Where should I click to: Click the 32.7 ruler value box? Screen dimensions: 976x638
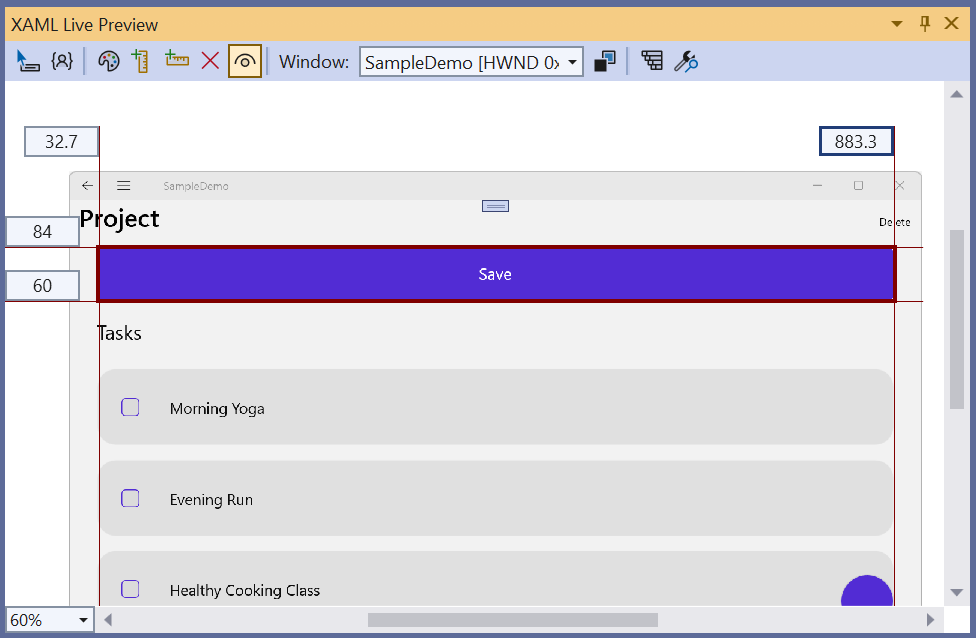[x=61, y=141]
